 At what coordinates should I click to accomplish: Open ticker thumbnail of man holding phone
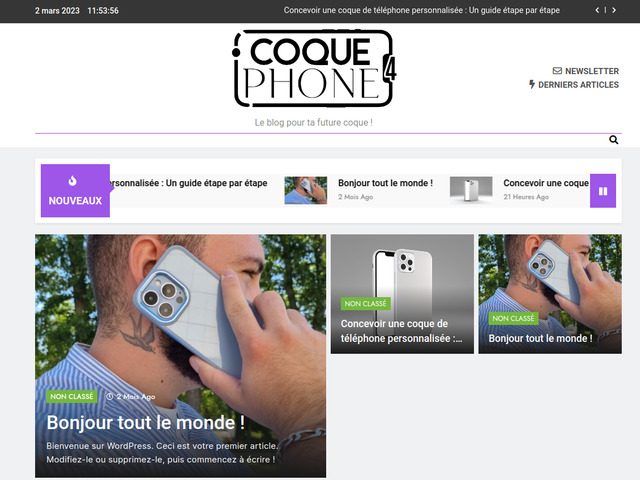306,190
